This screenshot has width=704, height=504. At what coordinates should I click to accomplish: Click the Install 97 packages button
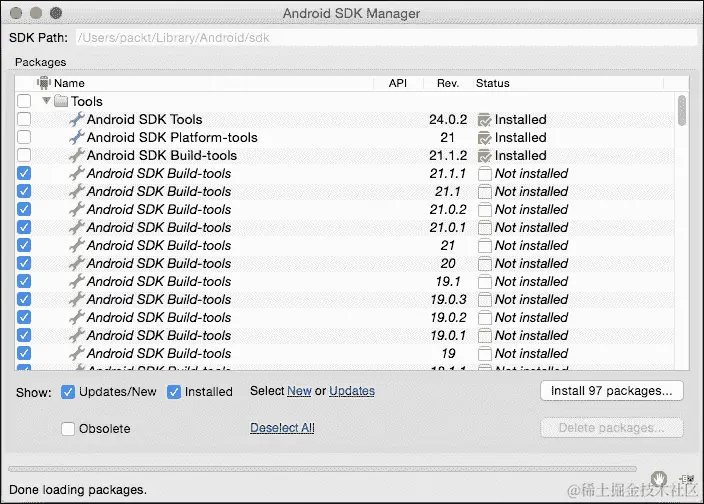[x=612, y=390]
